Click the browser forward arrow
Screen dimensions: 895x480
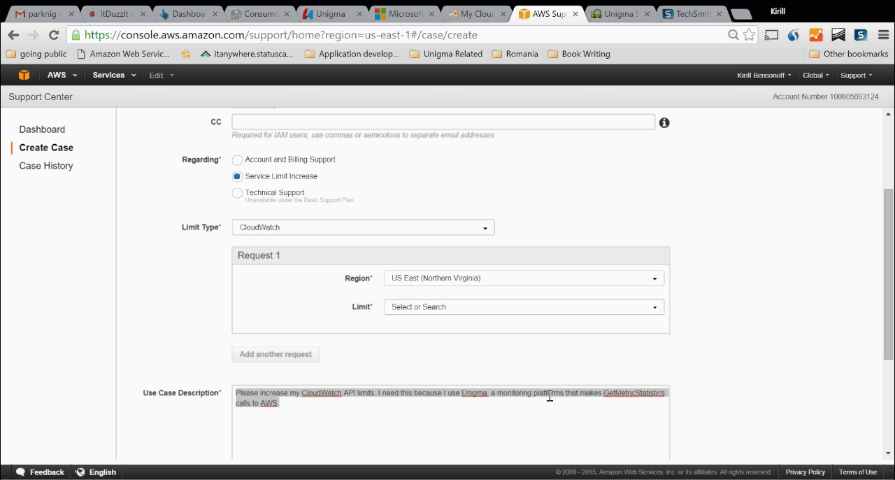pyautogui.click(x=33, y=35)
